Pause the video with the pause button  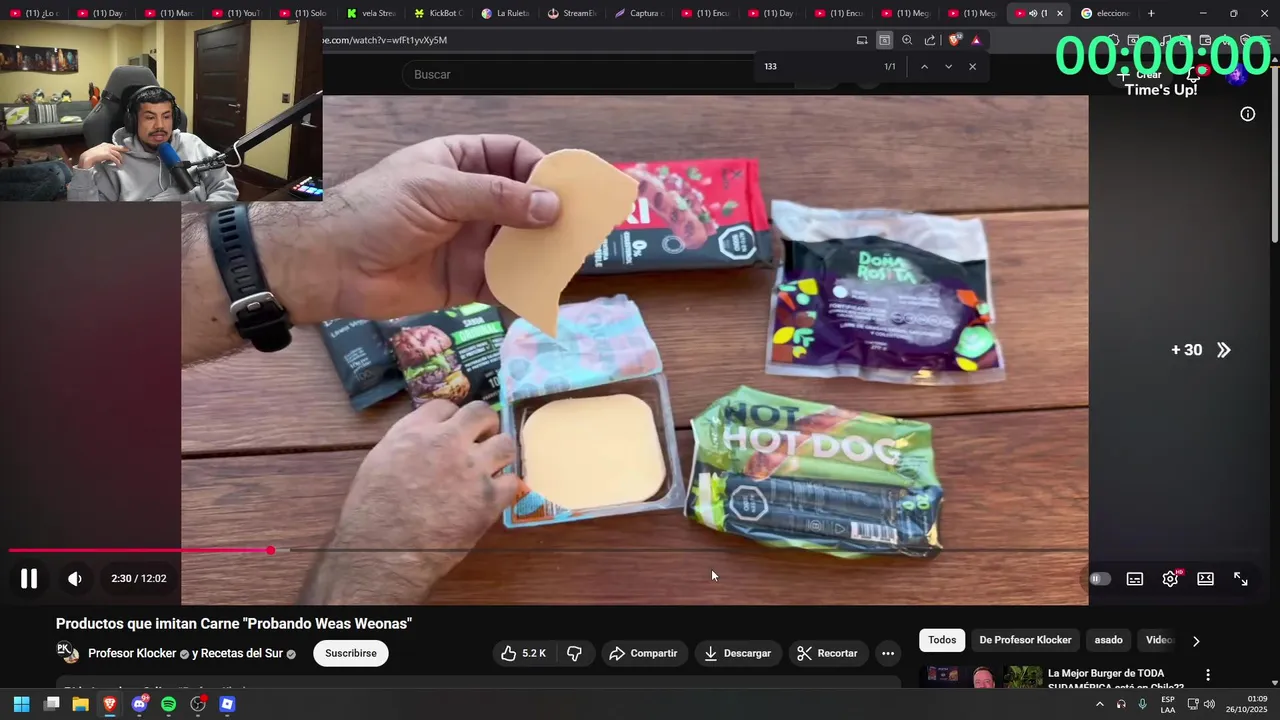tap(29, 578)
